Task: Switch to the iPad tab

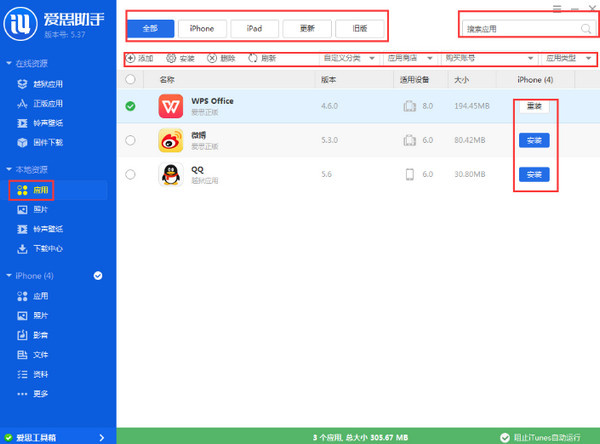Action: [254, 29]
